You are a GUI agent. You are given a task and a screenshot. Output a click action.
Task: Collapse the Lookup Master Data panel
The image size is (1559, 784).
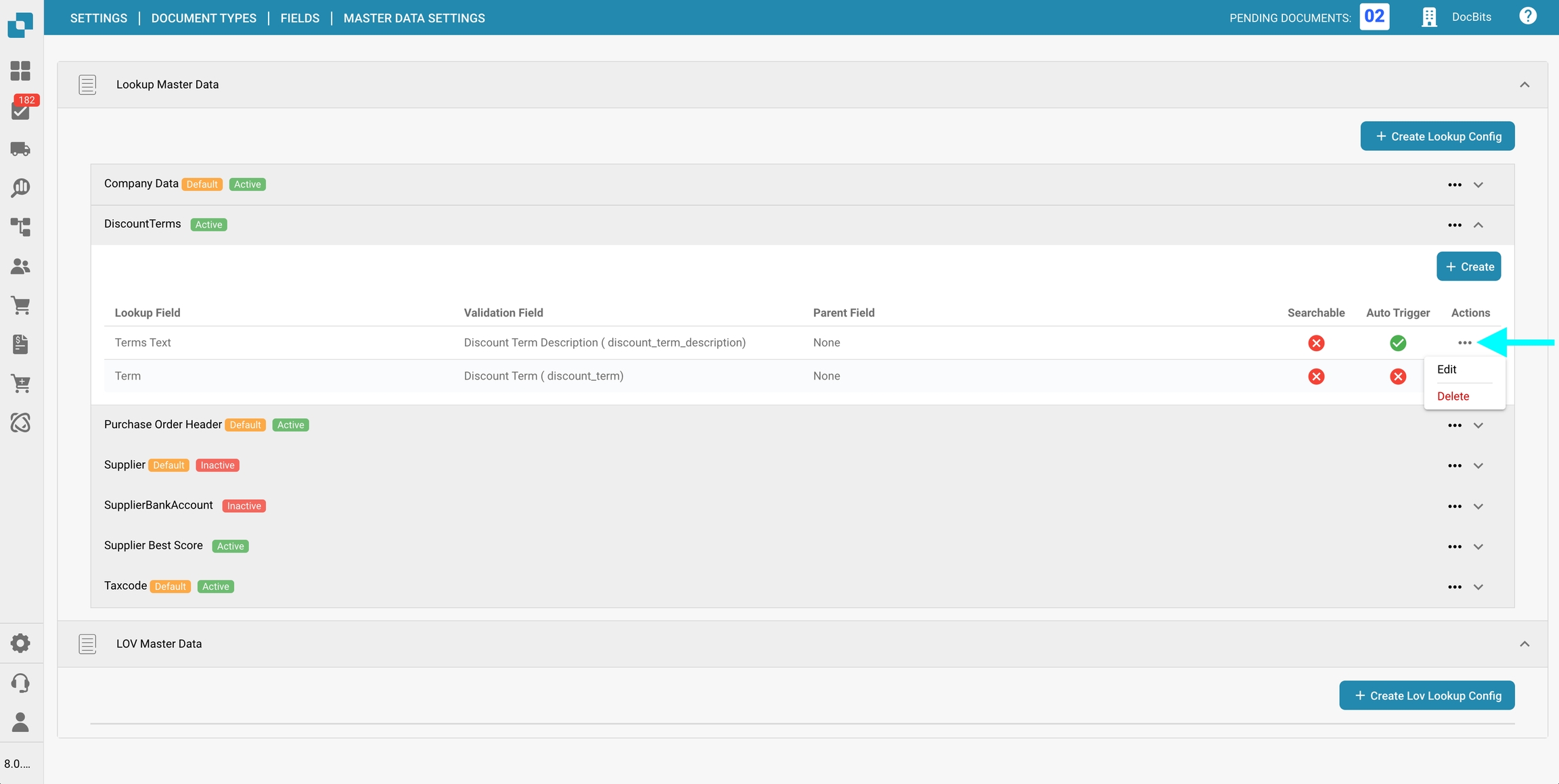point(1524,85)
